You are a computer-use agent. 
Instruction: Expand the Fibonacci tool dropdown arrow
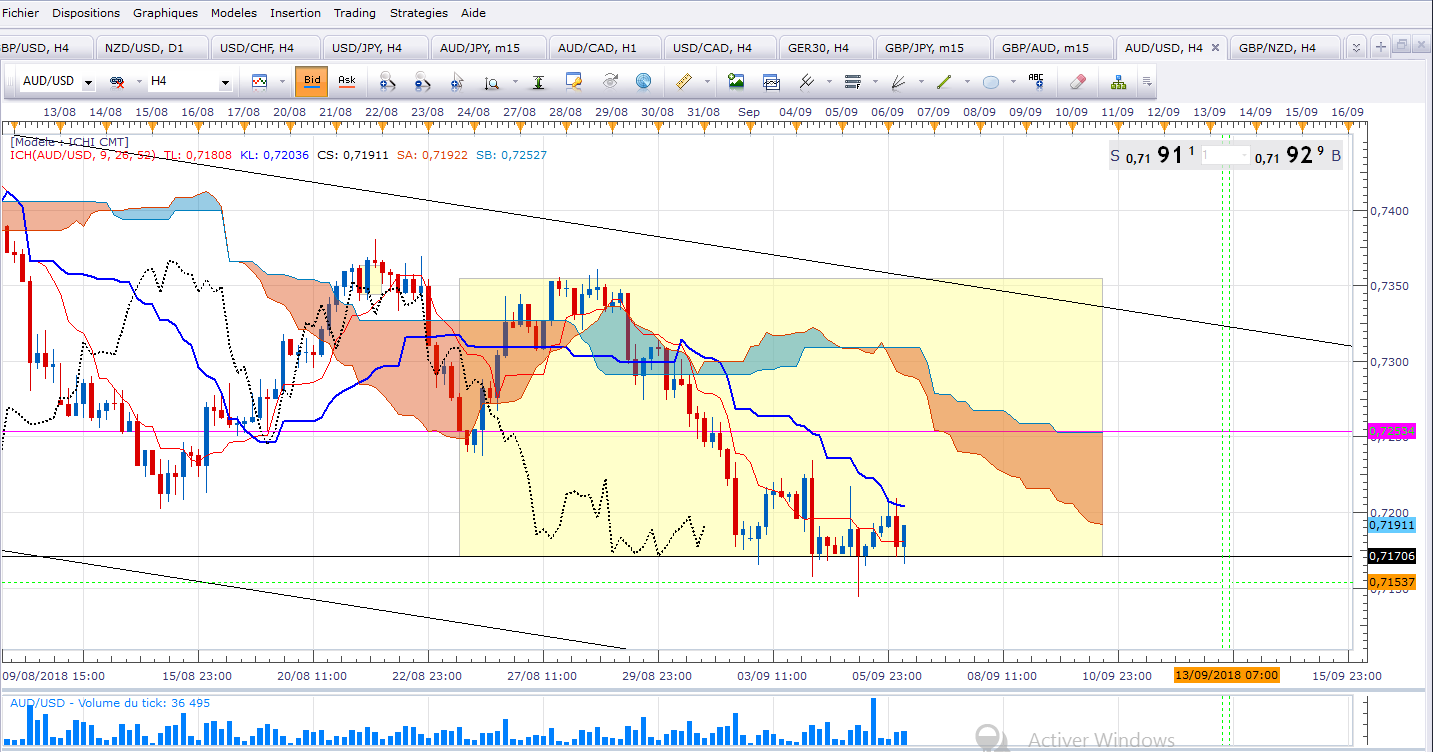coord(875,81)
